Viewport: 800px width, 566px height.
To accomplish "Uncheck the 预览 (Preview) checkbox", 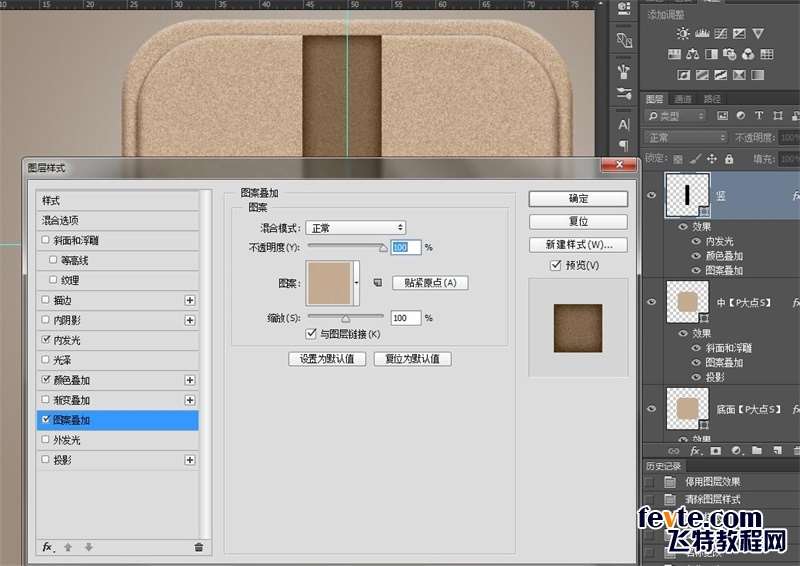I will (x=556, y=265).
